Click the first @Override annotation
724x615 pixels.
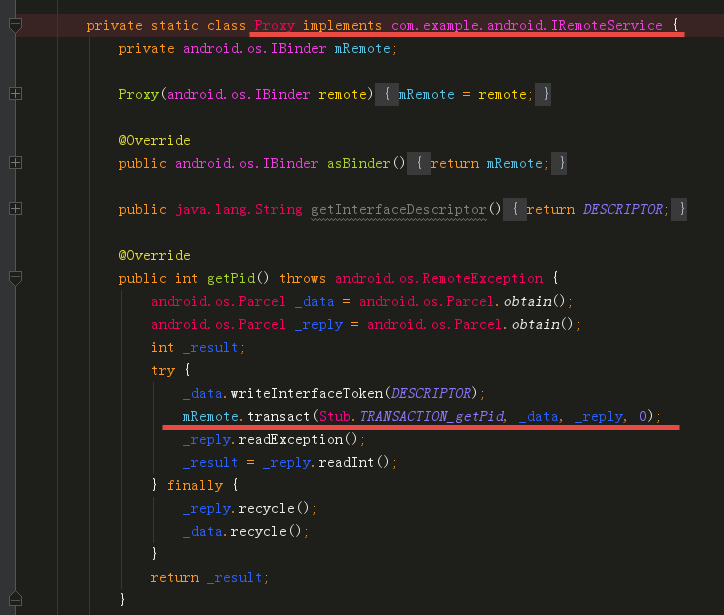click(x=154, y=140)
